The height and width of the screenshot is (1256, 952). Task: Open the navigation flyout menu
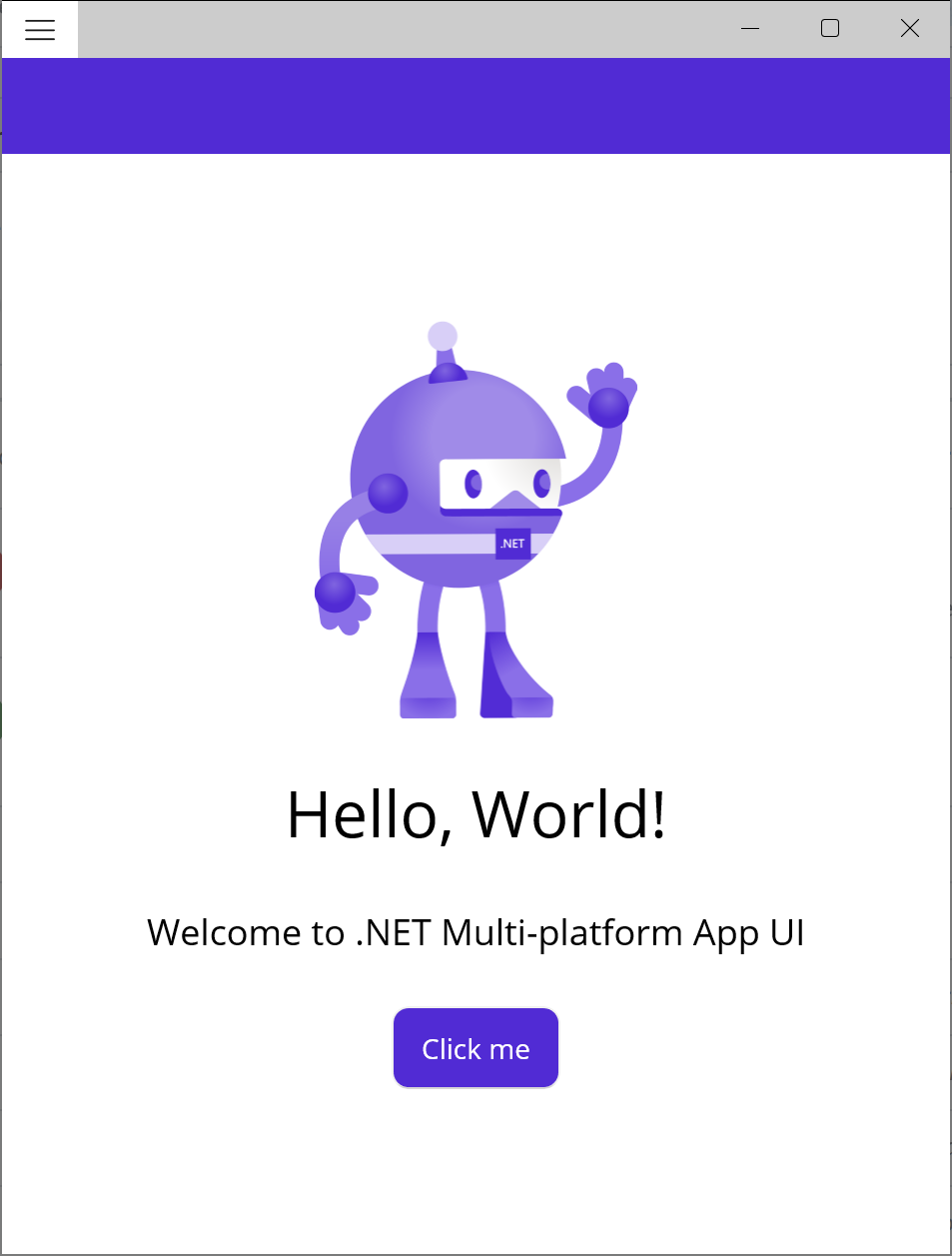pyautogui.click(x=40, y=29)
